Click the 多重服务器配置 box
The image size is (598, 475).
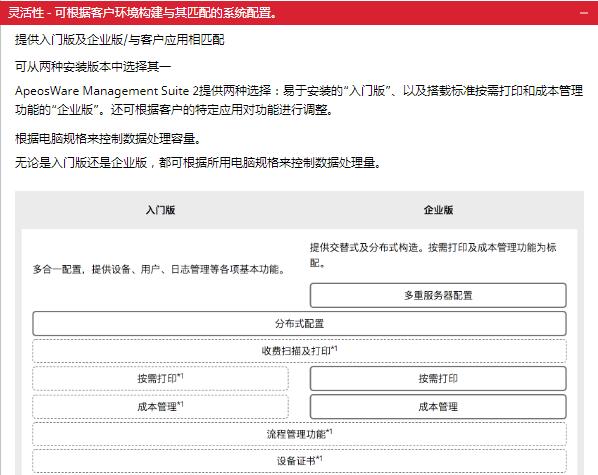pos(438,295)
